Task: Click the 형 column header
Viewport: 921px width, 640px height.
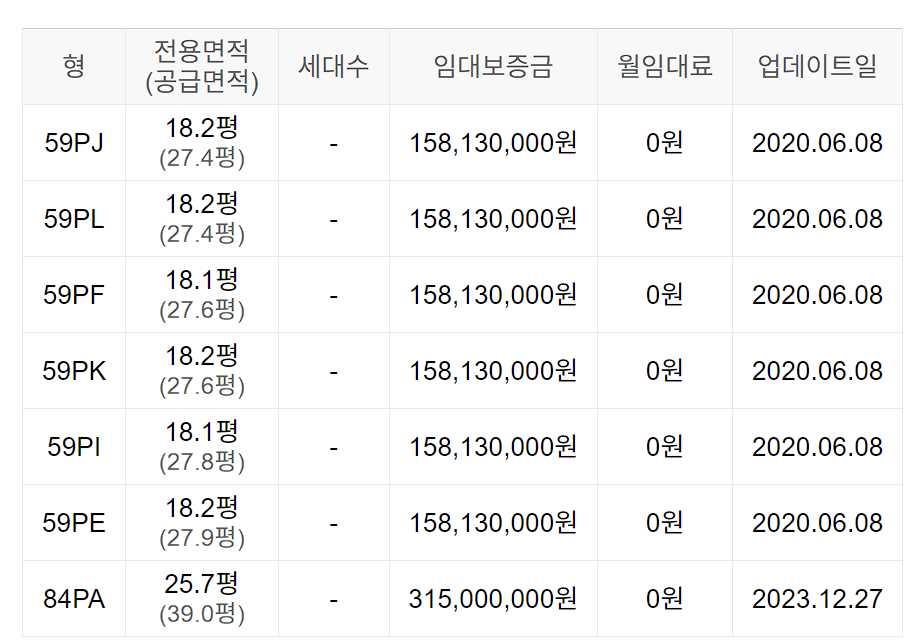Action: click(74, 66)
